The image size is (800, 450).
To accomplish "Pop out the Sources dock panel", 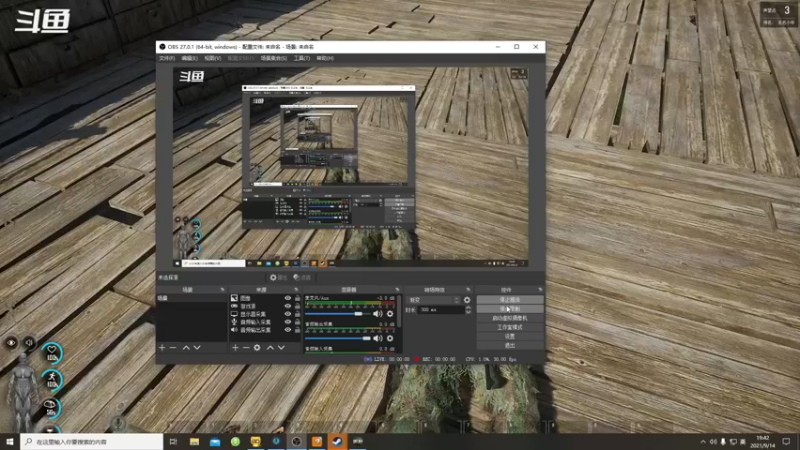I will (296, 290).
